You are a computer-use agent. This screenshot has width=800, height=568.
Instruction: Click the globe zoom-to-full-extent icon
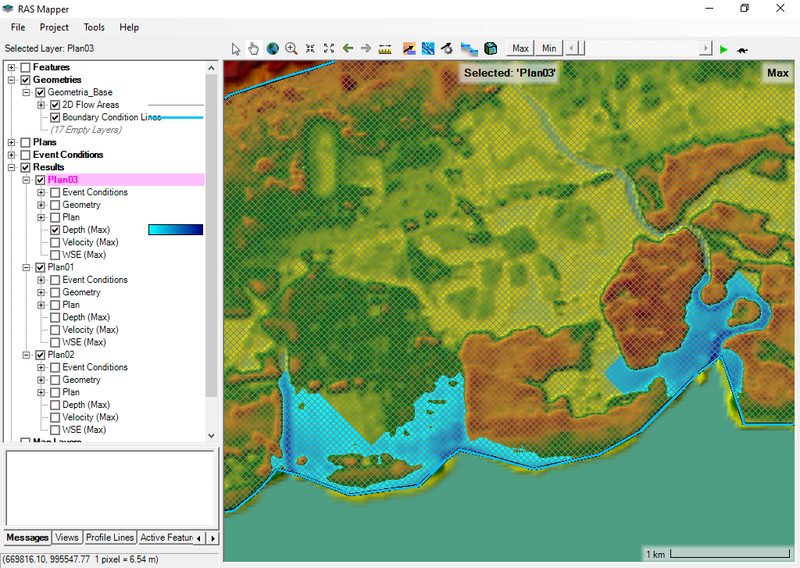pyautogui.click(x=272, y=48)
